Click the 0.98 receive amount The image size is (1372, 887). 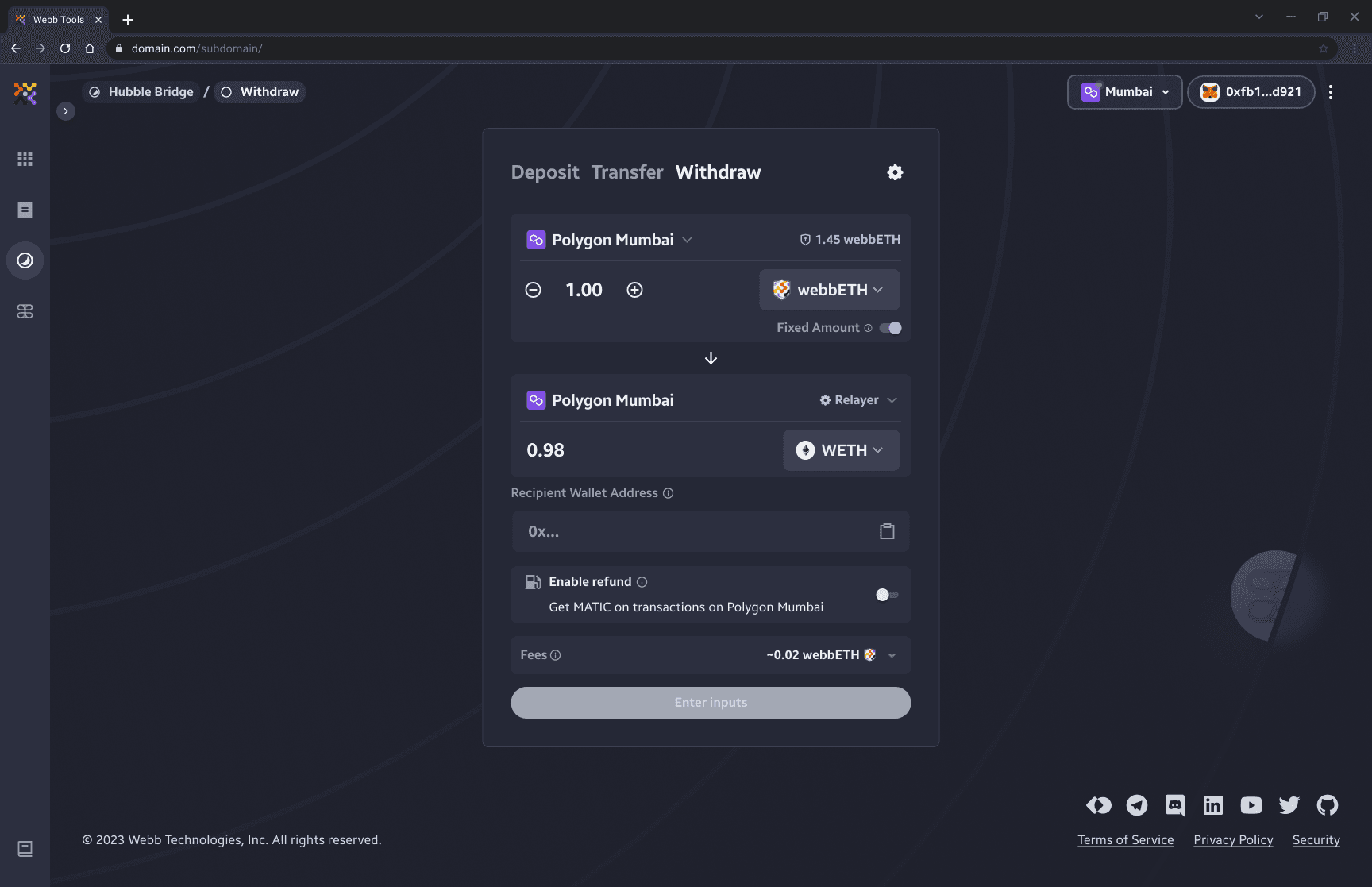click(545, 450)
